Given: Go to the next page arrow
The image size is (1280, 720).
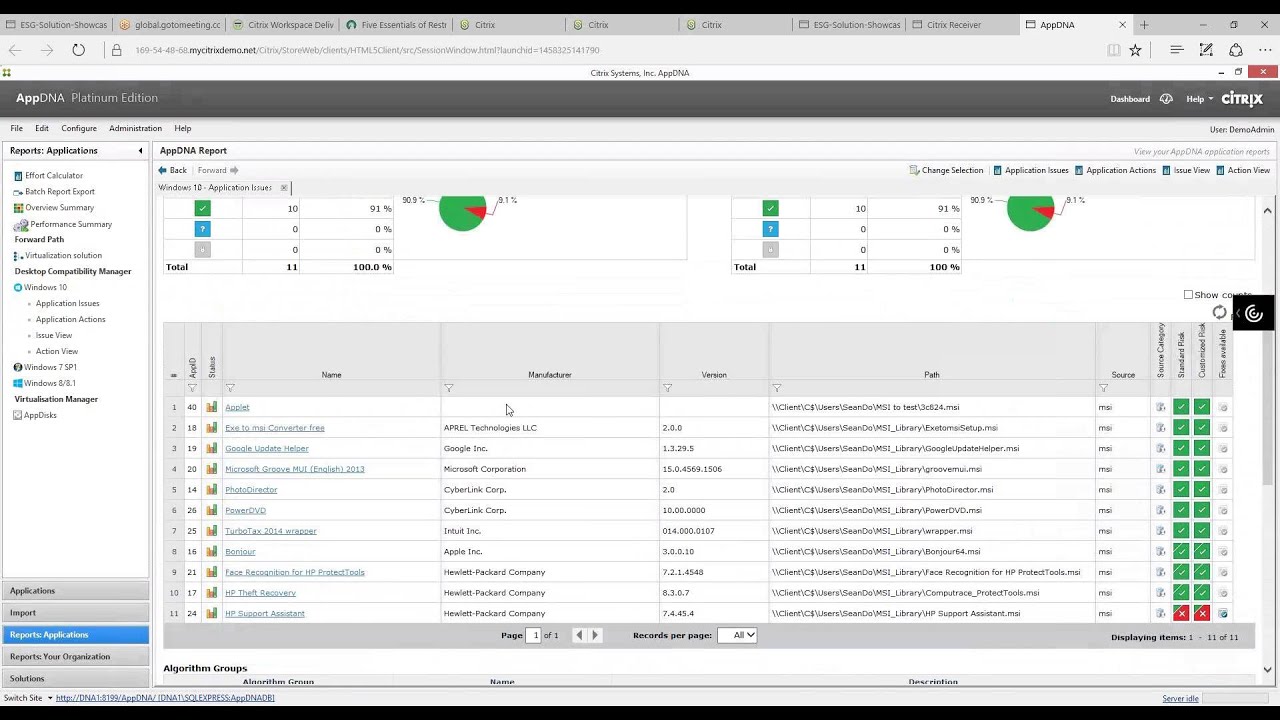Looking at the screenshot, I should click(x=595, y=635).
